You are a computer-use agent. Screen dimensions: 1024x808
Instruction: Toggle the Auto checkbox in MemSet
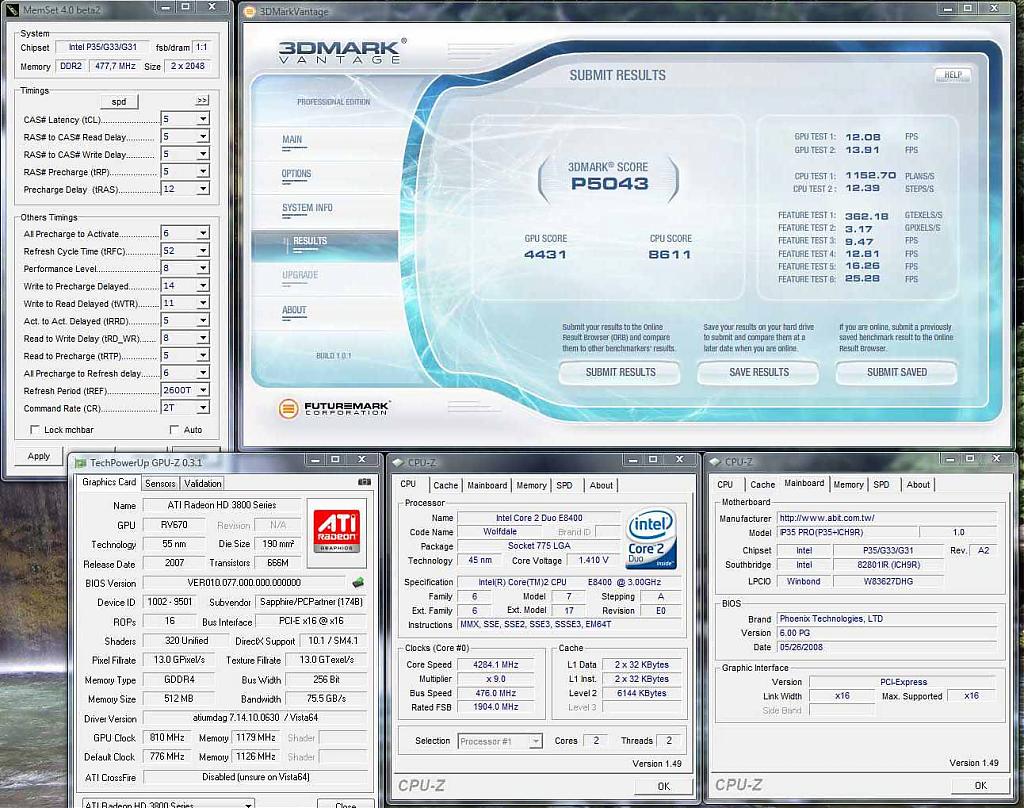click(x=174, y=430)
